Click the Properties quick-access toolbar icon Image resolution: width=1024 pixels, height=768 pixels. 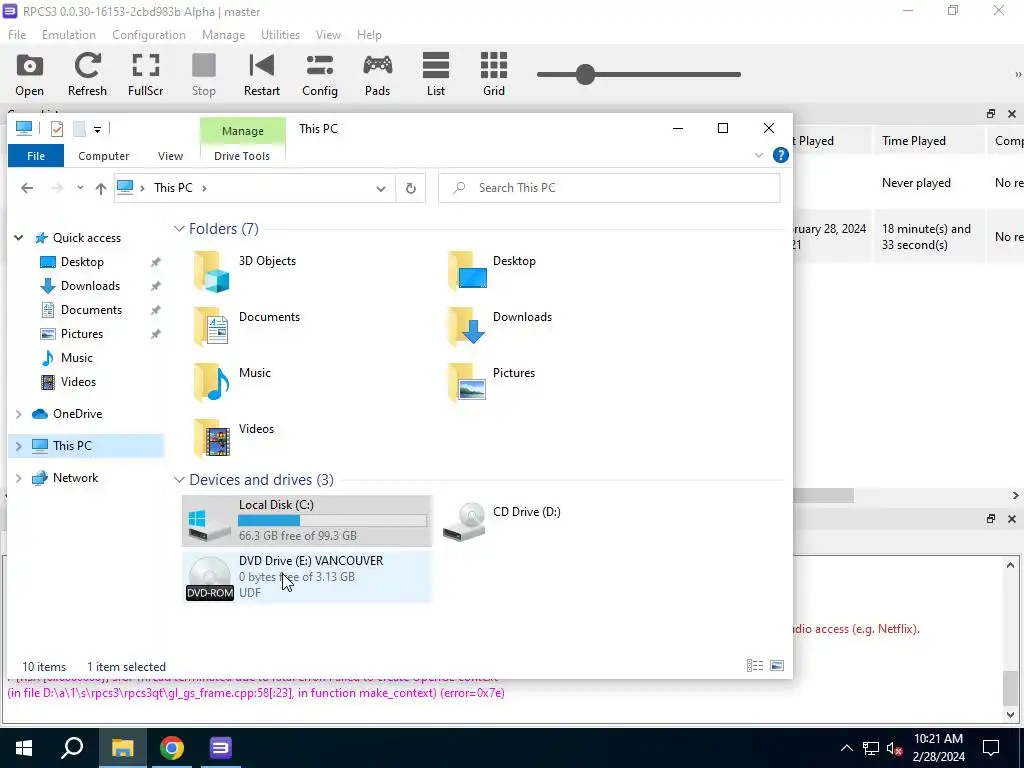(x=57, y=129)
